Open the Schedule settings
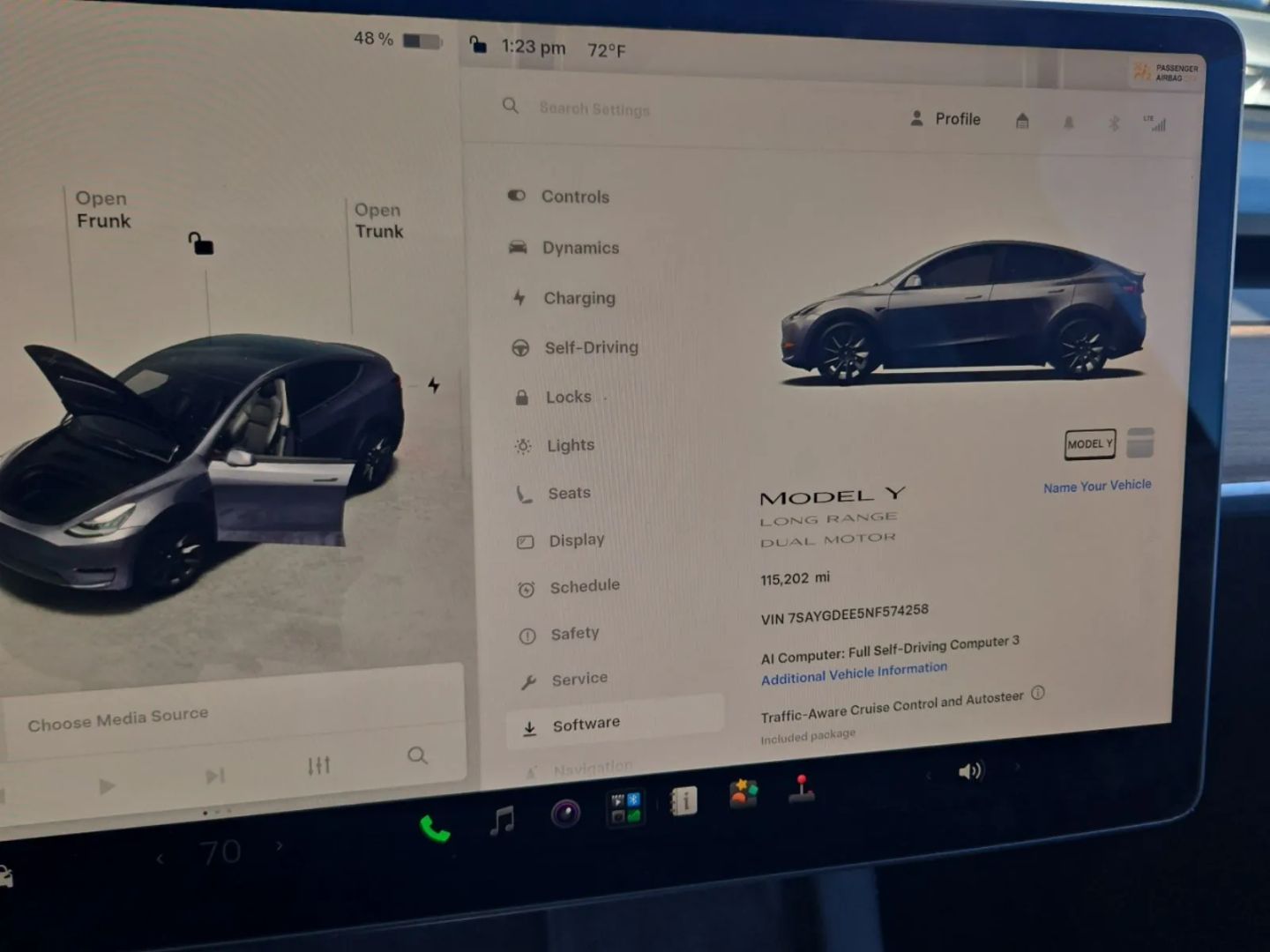Image resolution: width=1270 pixels, height=952 pixels. [569, 587]
